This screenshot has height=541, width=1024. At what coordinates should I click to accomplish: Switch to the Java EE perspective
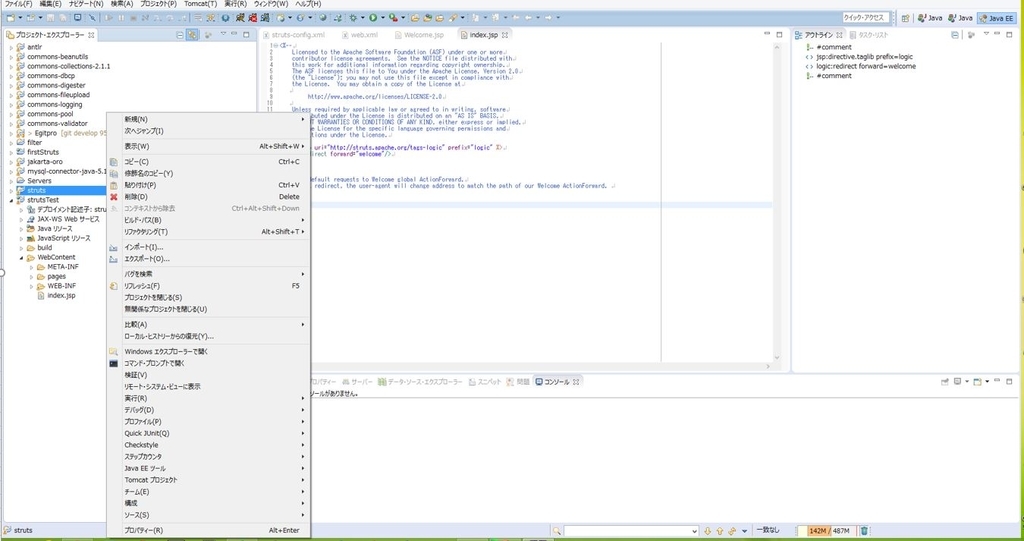pyautogui.click(x=995, y=18)
